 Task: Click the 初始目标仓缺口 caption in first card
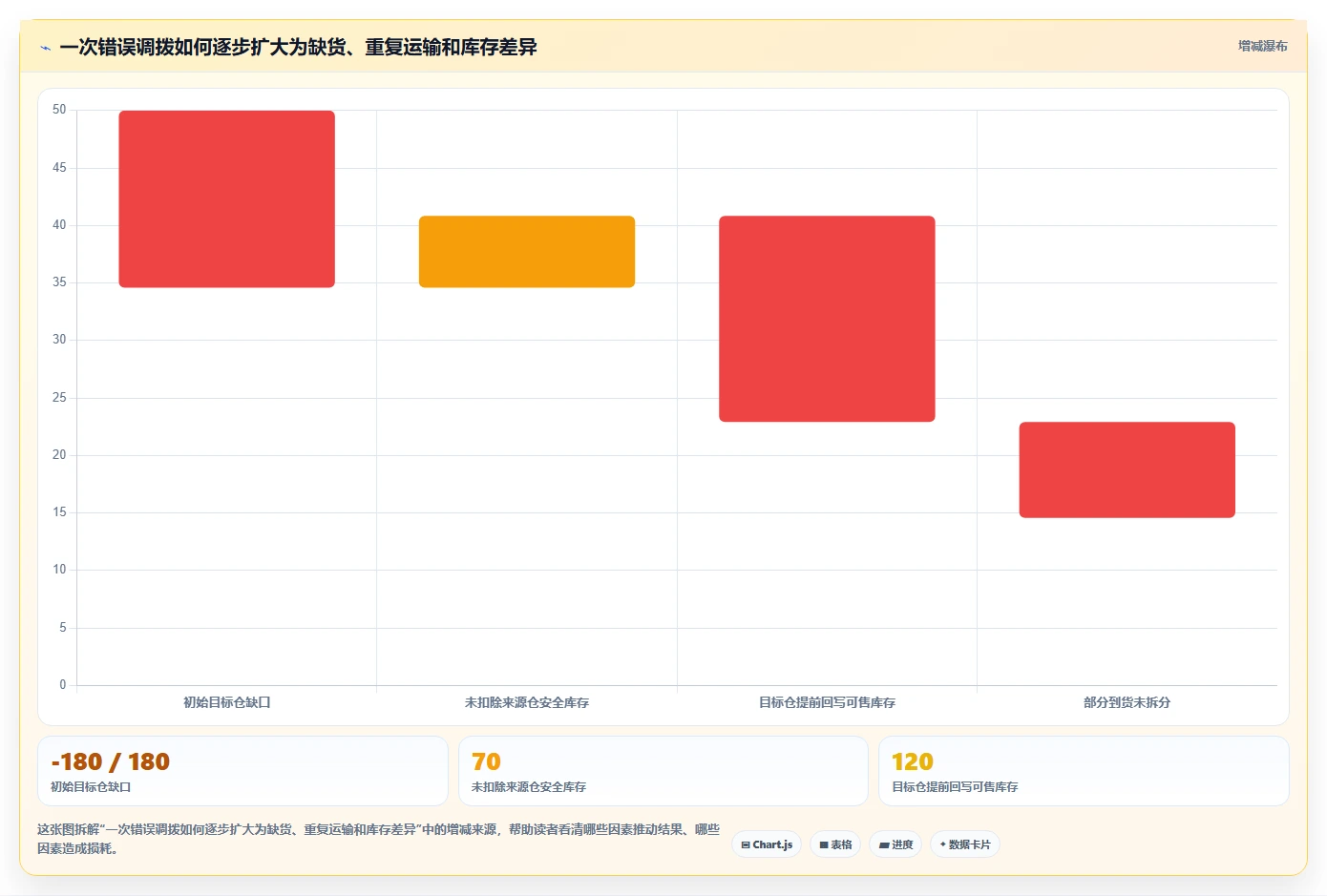pos(91,787)
